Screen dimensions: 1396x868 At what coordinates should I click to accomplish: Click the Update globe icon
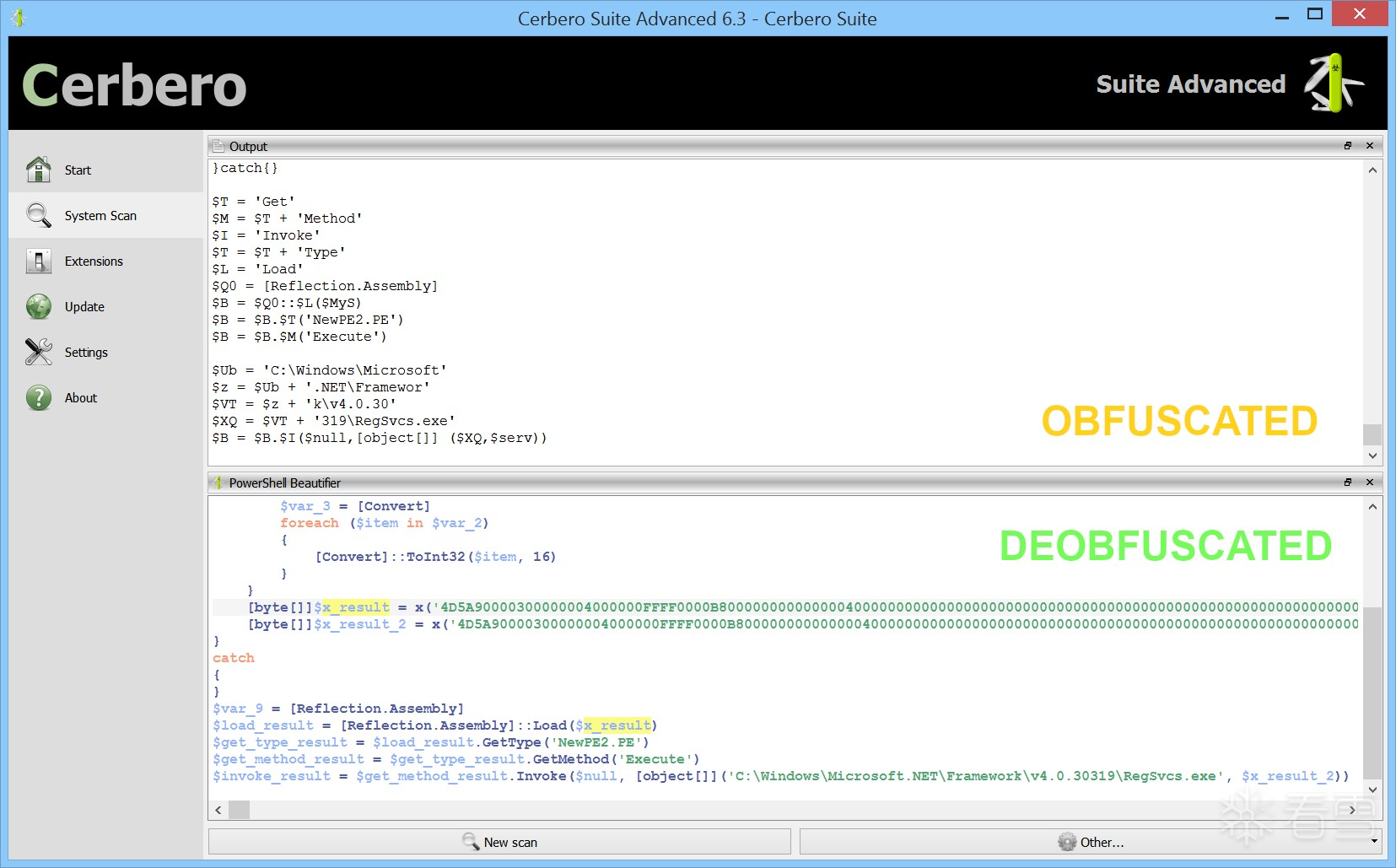(39, 306)
